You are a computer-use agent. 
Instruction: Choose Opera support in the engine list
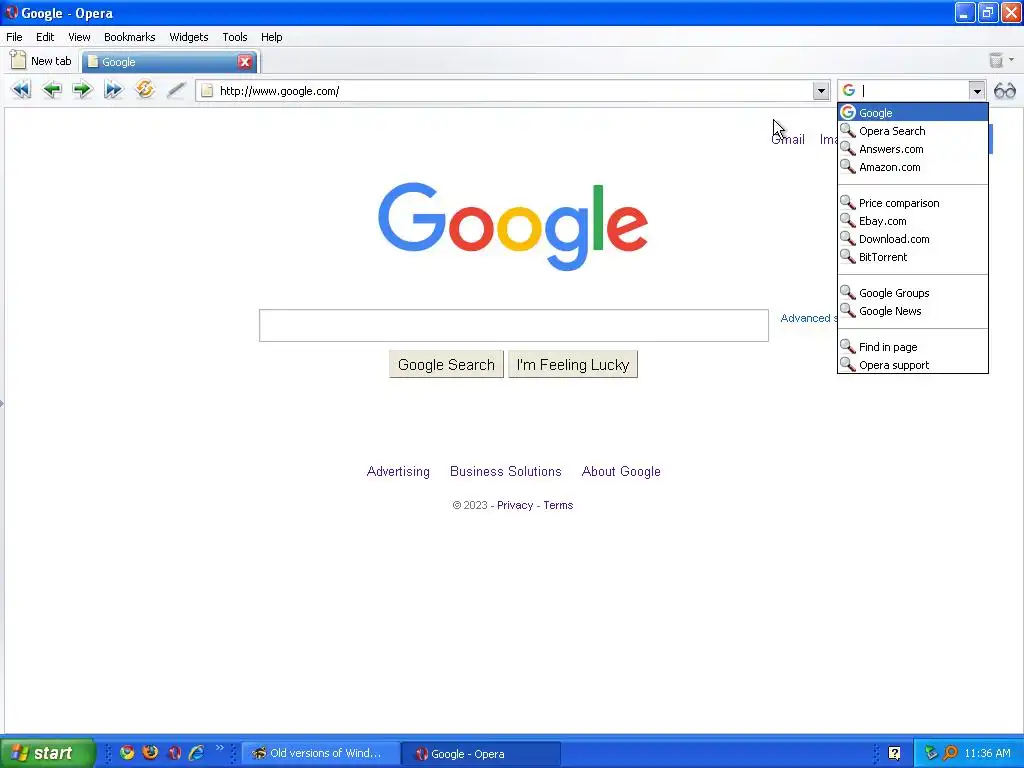pos(913,364)
